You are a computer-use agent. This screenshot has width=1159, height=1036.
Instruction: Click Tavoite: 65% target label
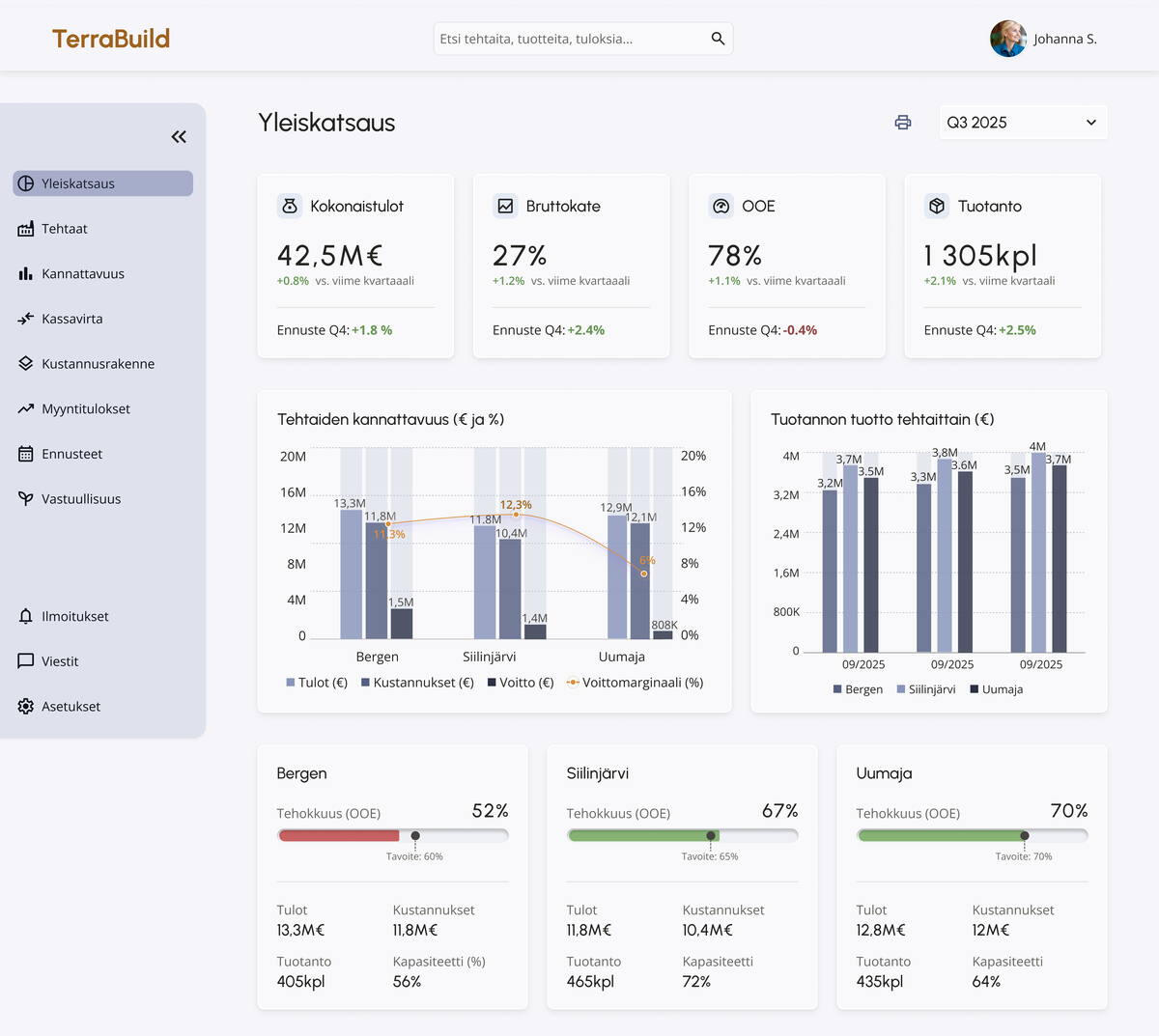pos(710,856)
